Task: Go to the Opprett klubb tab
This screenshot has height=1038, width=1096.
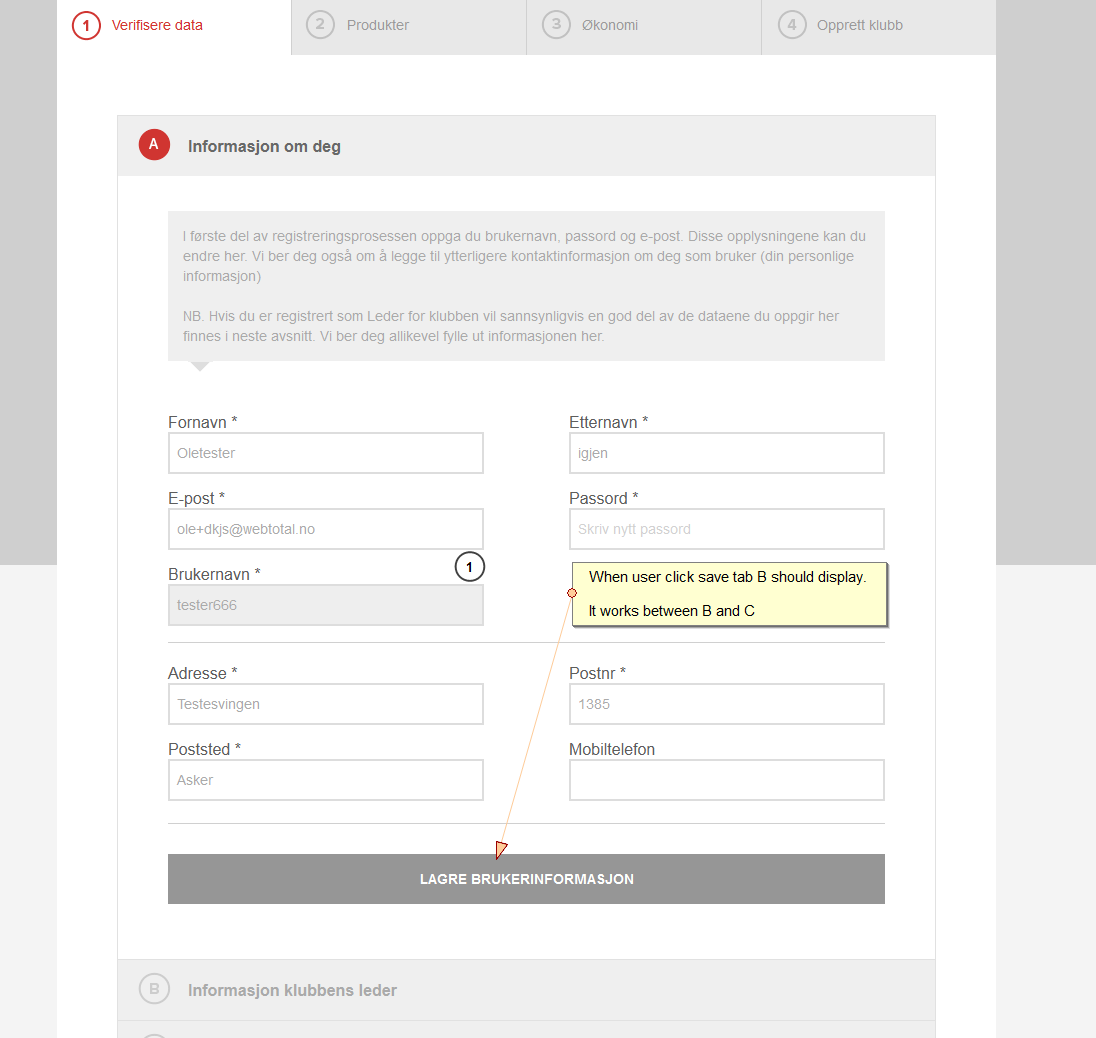Action: click(860, 25)
